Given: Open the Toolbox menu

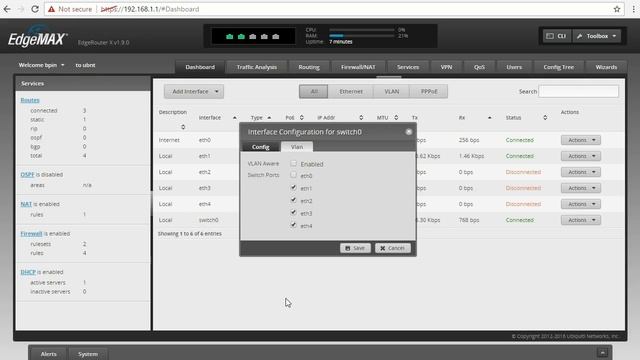Looking at the screenshot, I should pos(596,36).
